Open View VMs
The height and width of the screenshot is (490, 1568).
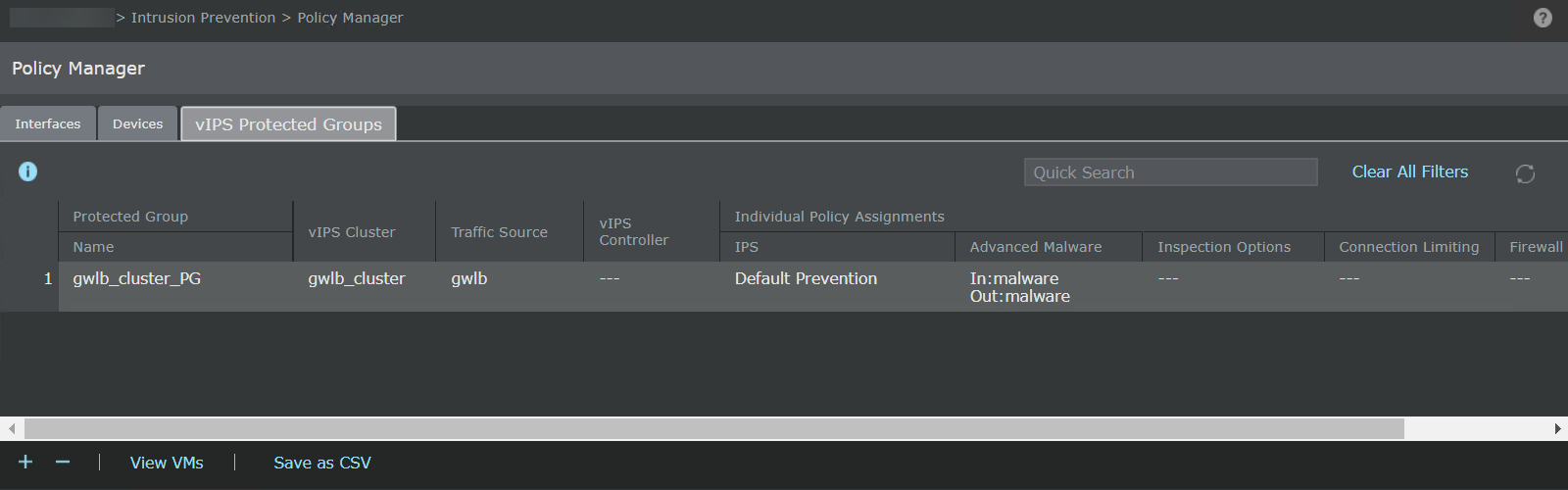167,463
